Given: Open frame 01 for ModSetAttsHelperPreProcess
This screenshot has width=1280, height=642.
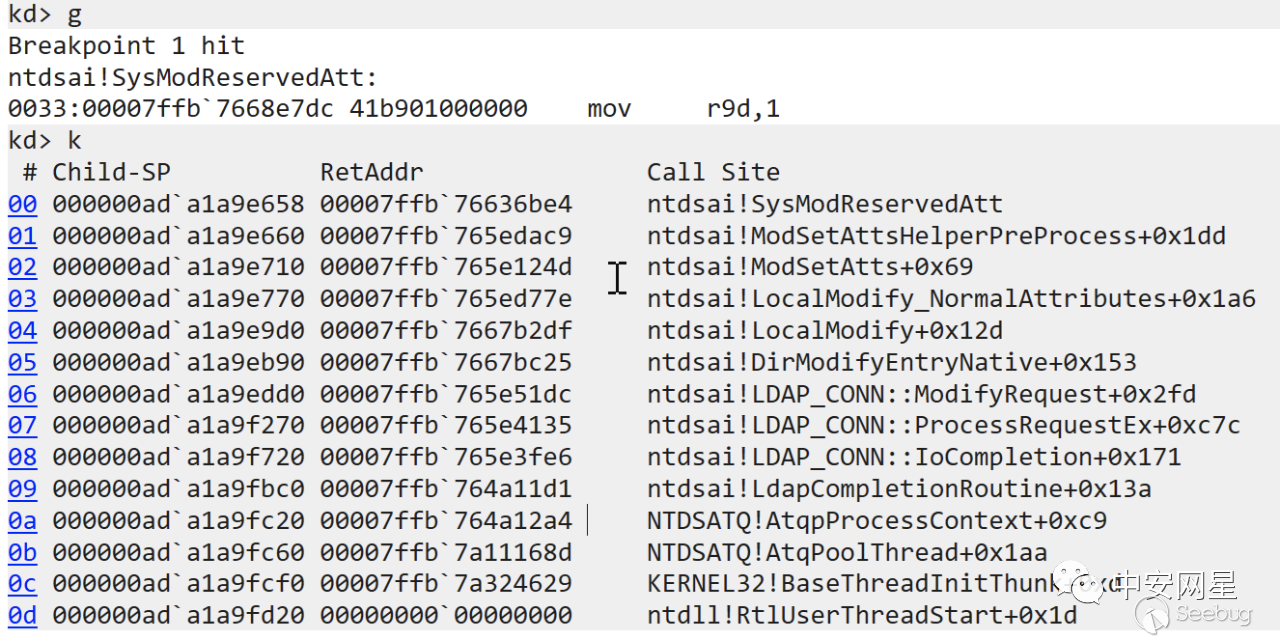Looking at the screenshot, I should pyautogui.click(x=22, y=237).
